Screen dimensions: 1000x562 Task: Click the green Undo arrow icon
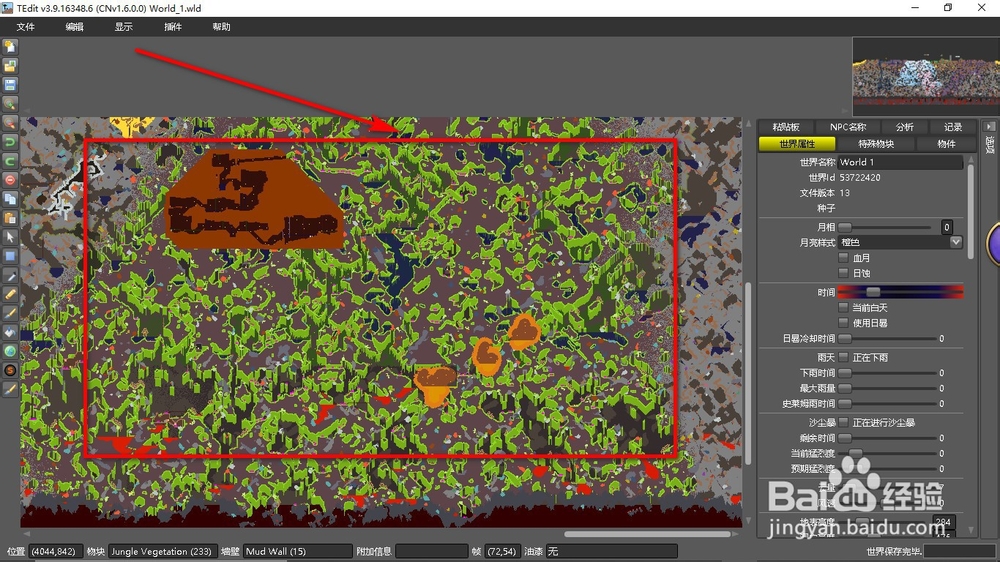pyautogui.click(x=10, y=142)
